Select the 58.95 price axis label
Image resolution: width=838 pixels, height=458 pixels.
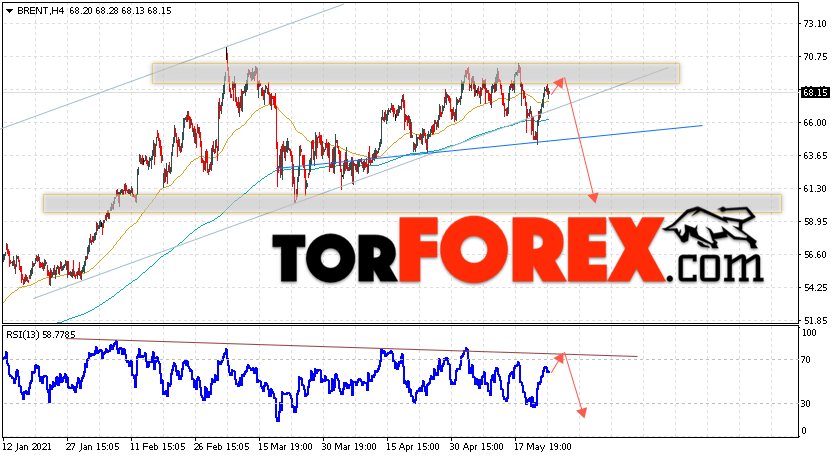[815, 221]
